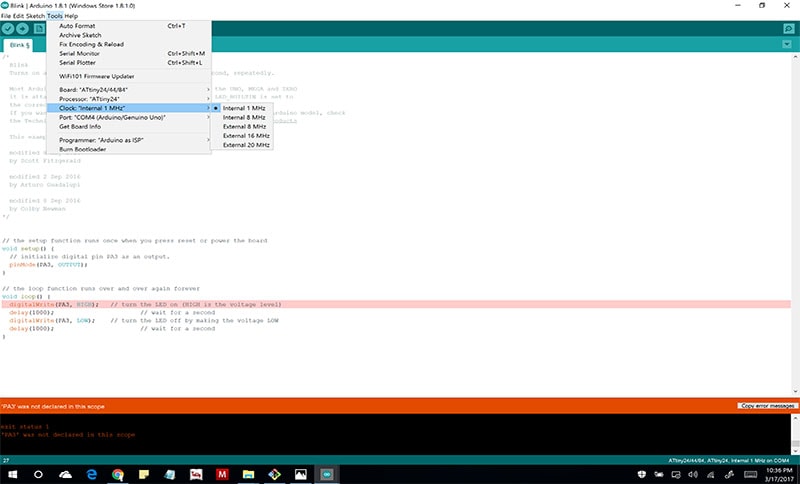Expand the Processor ATtiny24 submenu
The image size is (800, 484).
(x=129, y=99)
